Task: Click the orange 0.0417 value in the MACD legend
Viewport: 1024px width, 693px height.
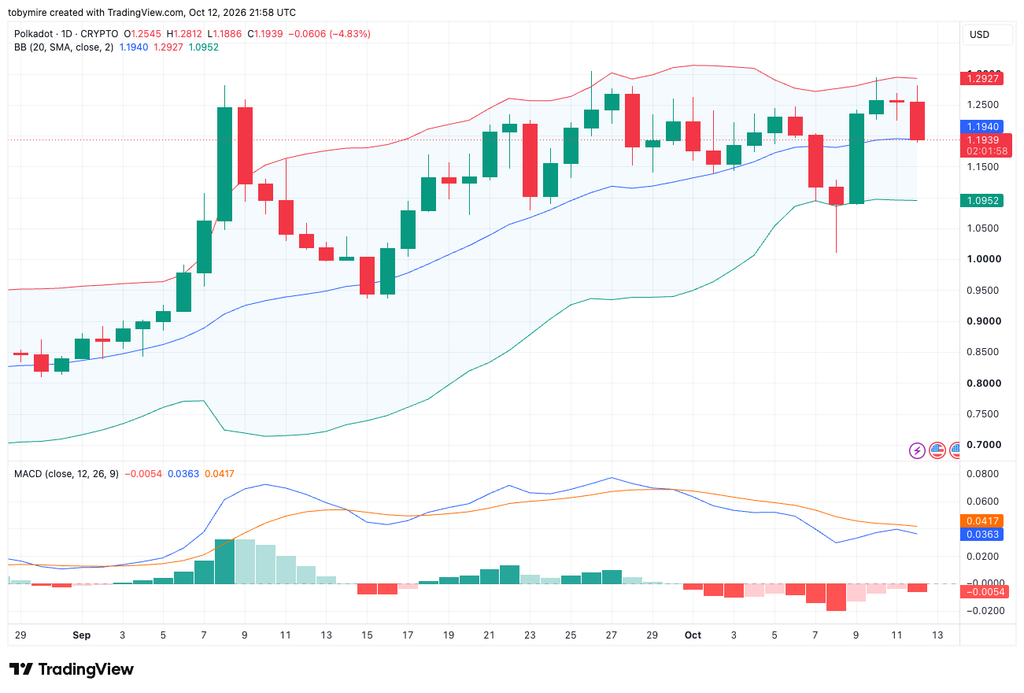Action: (x=219, y=474)
